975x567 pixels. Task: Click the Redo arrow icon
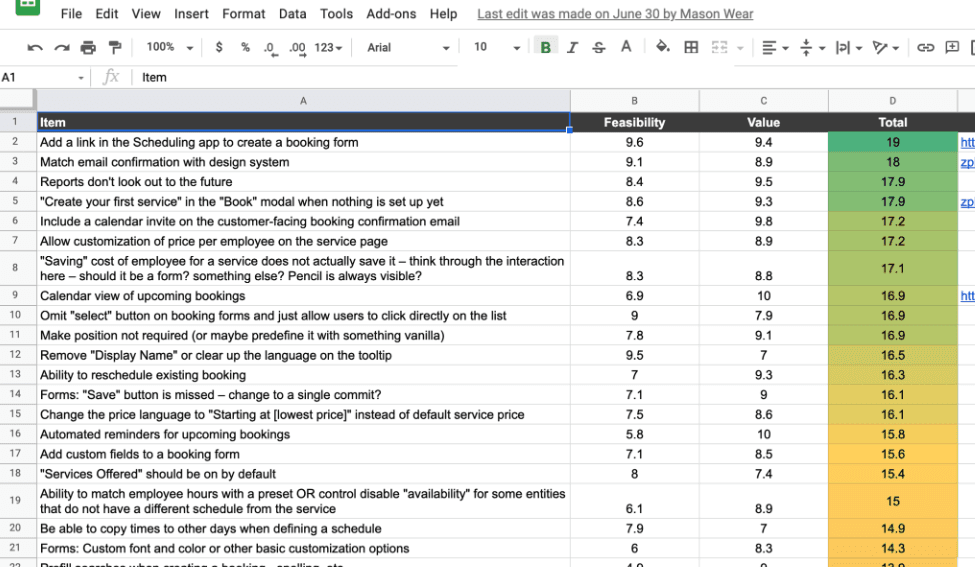pos(62,47)
